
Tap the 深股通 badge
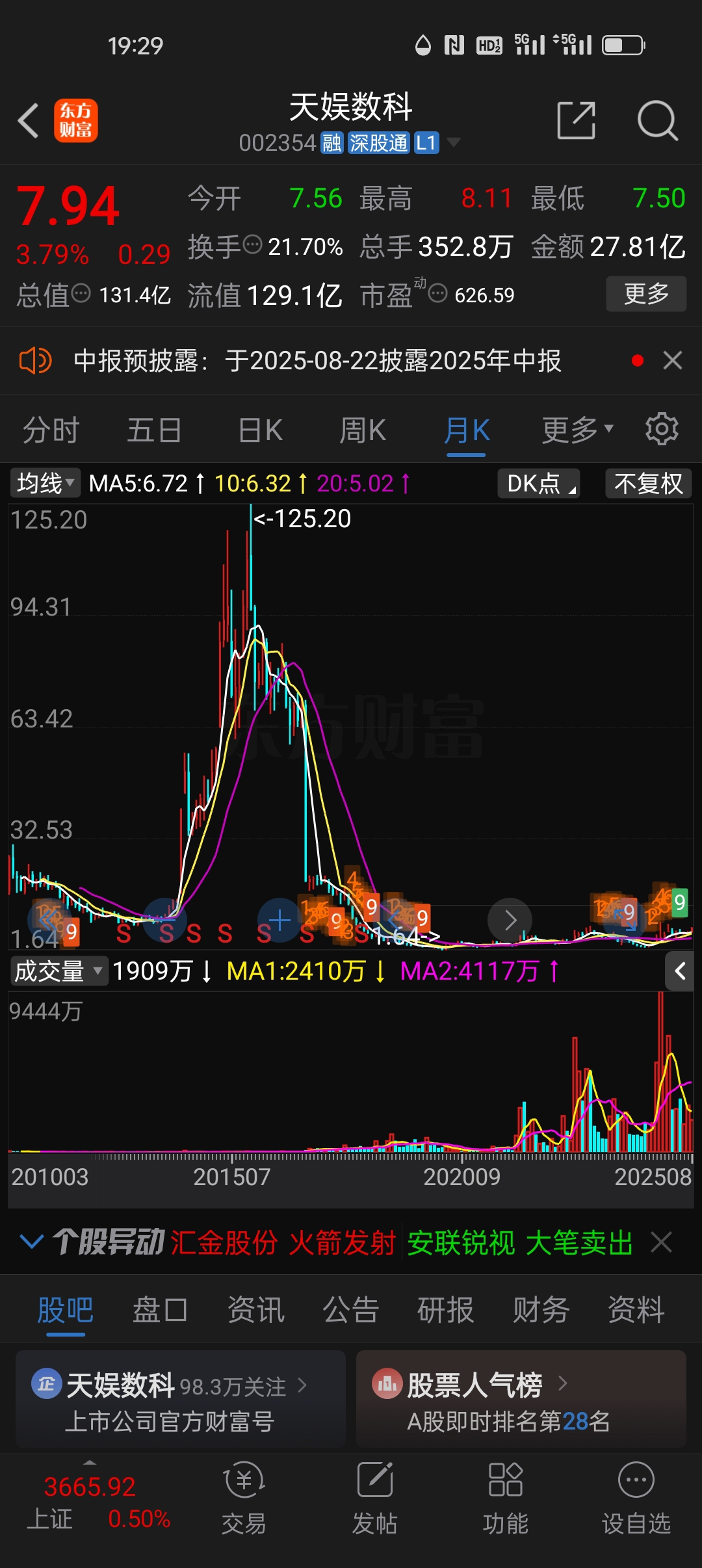[379, 143]
